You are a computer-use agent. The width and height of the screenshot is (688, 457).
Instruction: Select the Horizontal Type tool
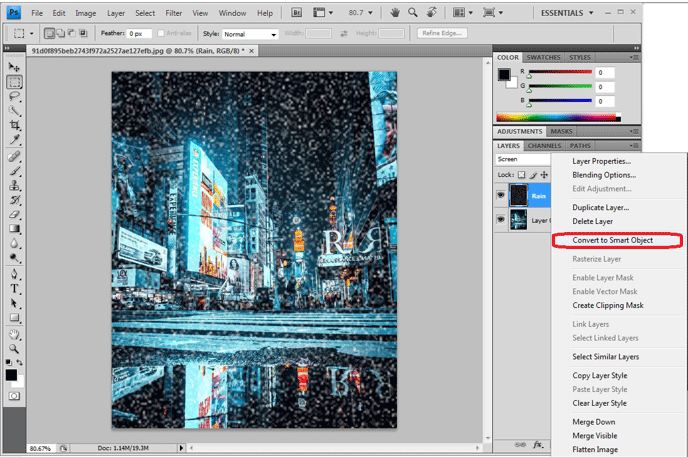click(x=14, y=288)
